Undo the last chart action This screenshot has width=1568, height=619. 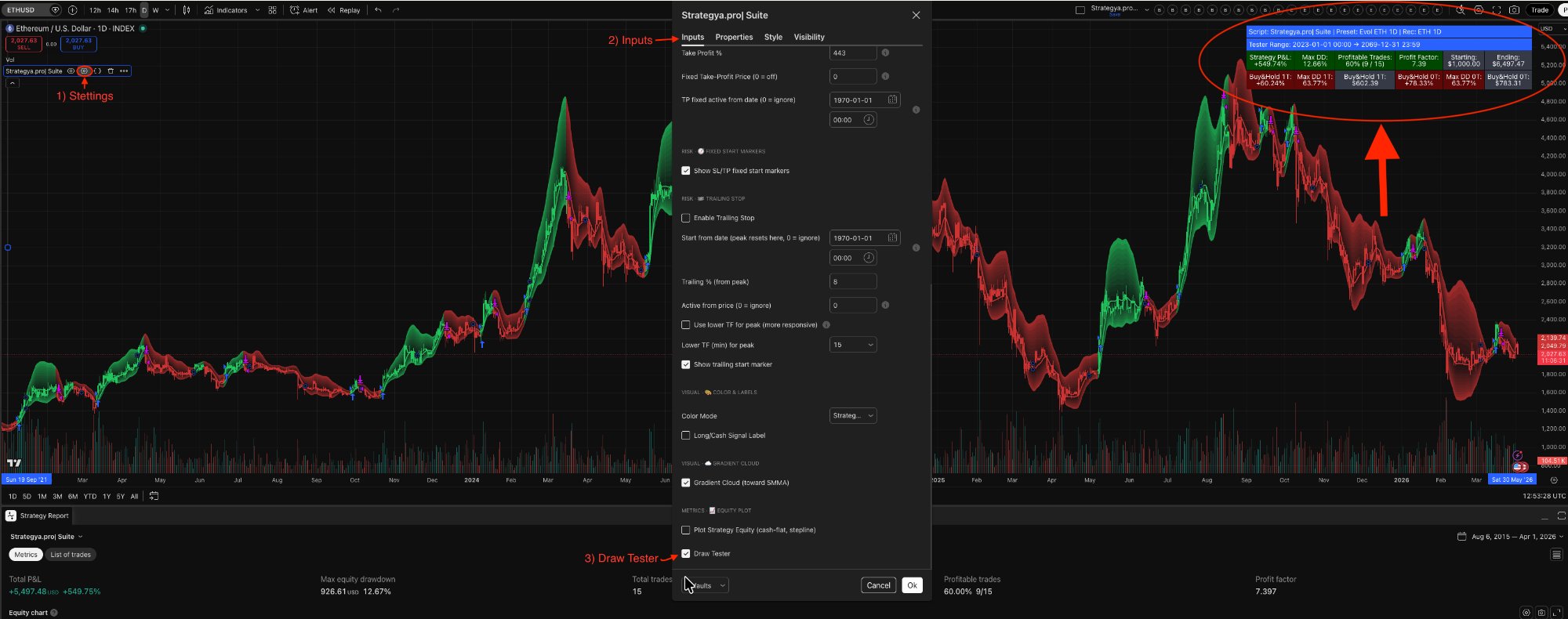(x=379, y=10)
